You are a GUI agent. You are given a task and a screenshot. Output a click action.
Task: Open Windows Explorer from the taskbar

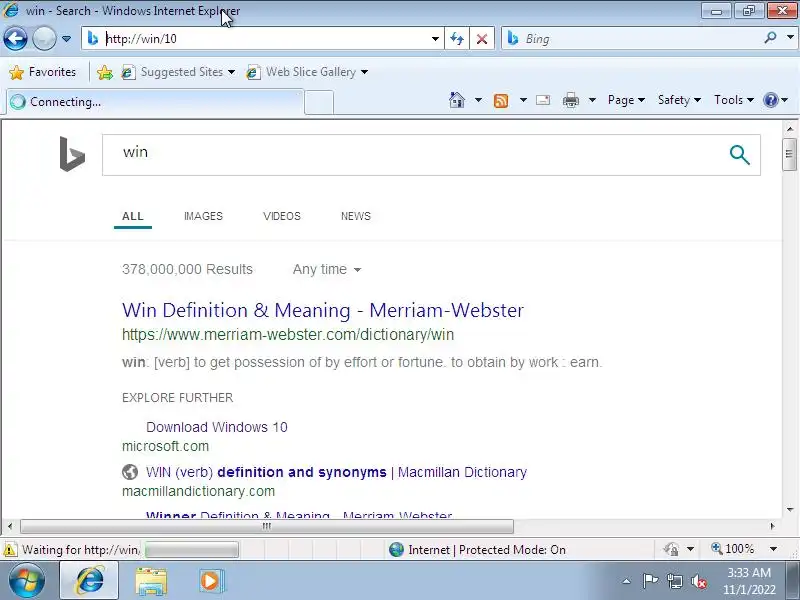151,581
